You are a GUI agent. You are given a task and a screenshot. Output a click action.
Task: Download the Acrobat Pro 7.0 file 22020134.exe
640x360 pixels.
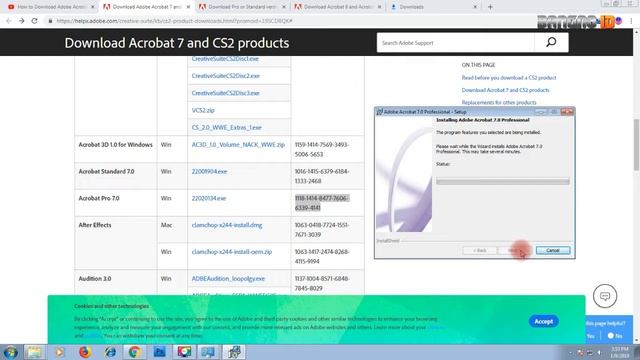(x=209, y=198)
